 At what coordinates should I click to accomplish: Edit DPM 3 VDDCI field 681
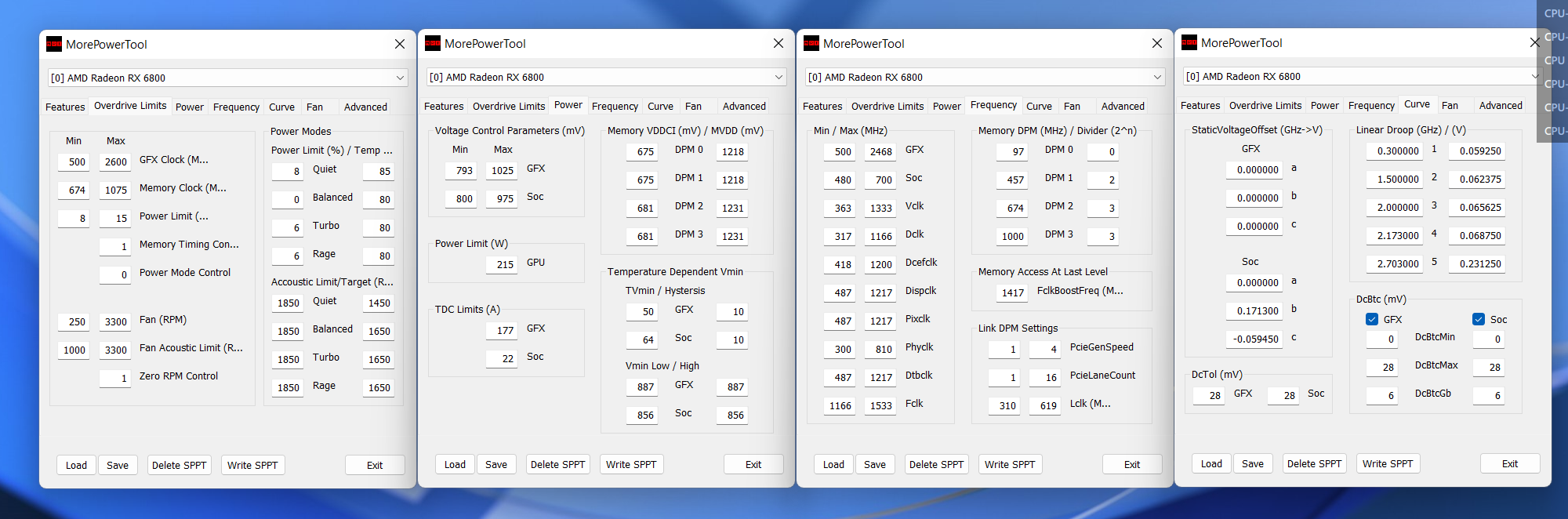[x=642, y=236]
